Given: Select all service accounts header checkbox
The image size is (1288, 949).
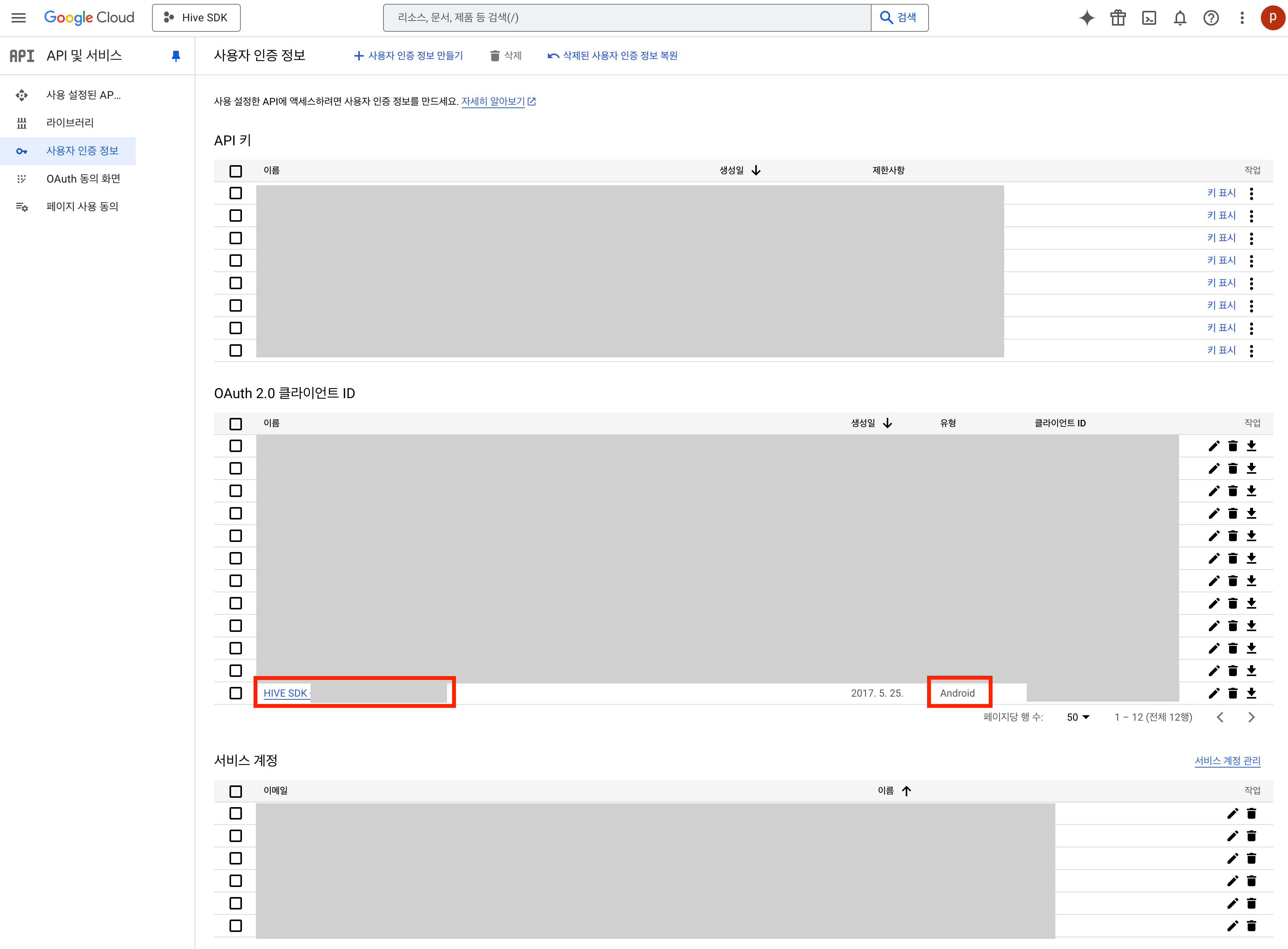Looking at the screenshot, I should (236, 791).
